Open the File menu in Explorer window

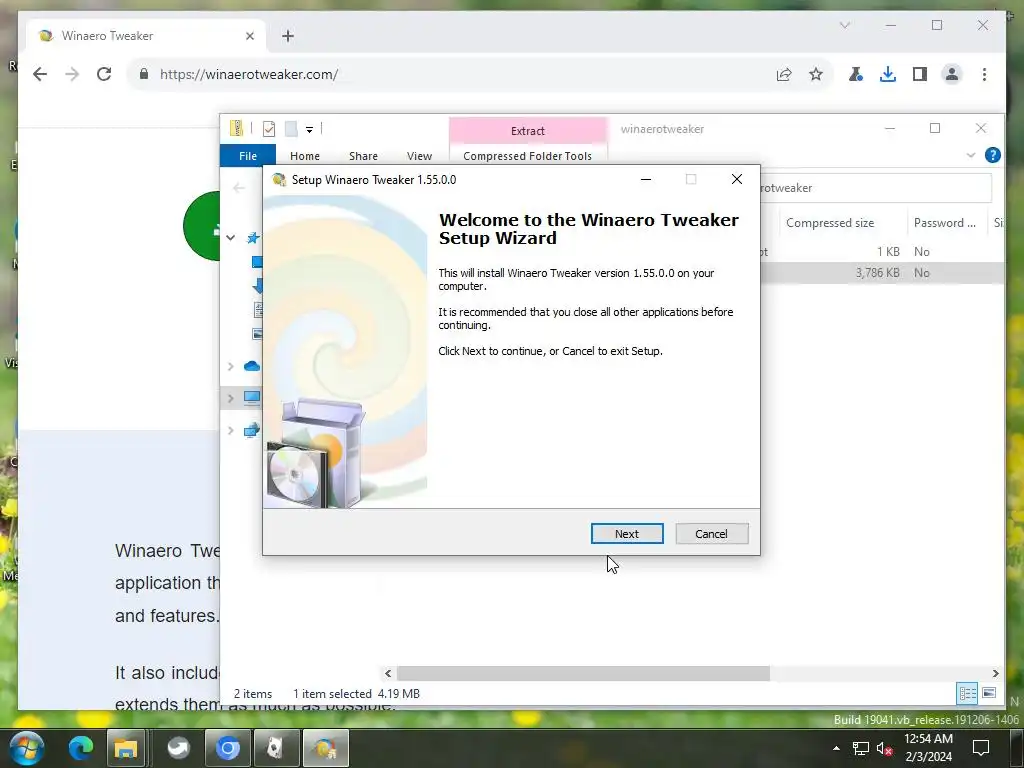tap(248, 155)
